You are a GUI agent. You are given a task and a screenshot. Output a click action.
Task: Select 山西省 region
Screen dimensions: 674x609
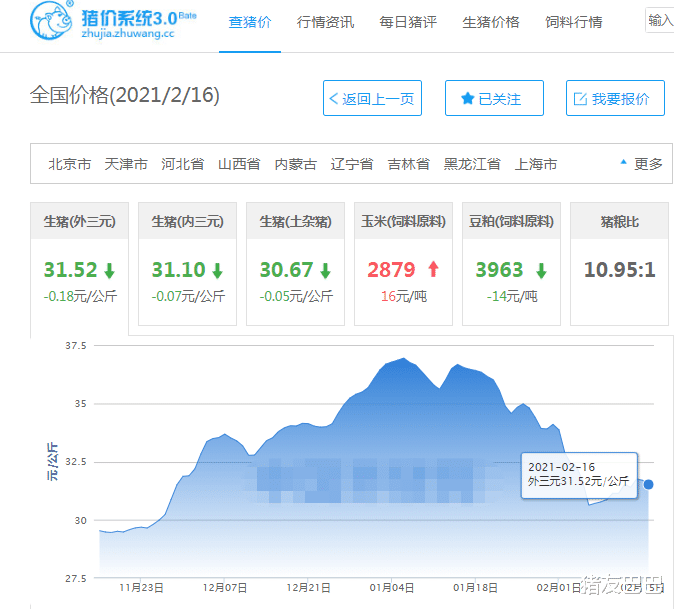239,164
